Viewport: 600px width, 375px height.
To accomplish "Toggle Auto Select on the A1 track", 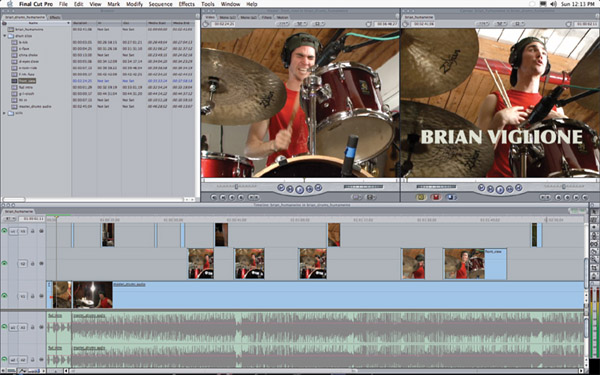I will (x=41, y=327).
